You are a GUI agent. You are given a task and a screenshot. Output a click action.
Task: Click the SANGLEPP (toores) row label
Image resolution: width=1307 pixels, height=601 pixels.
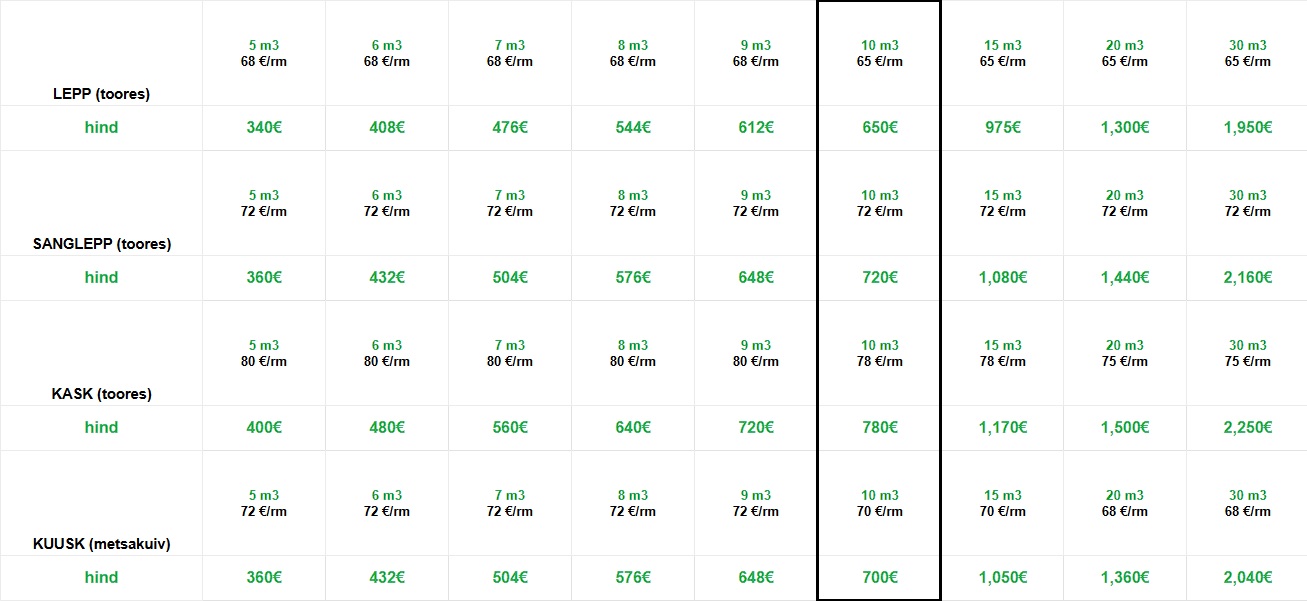tap(101, 244)
